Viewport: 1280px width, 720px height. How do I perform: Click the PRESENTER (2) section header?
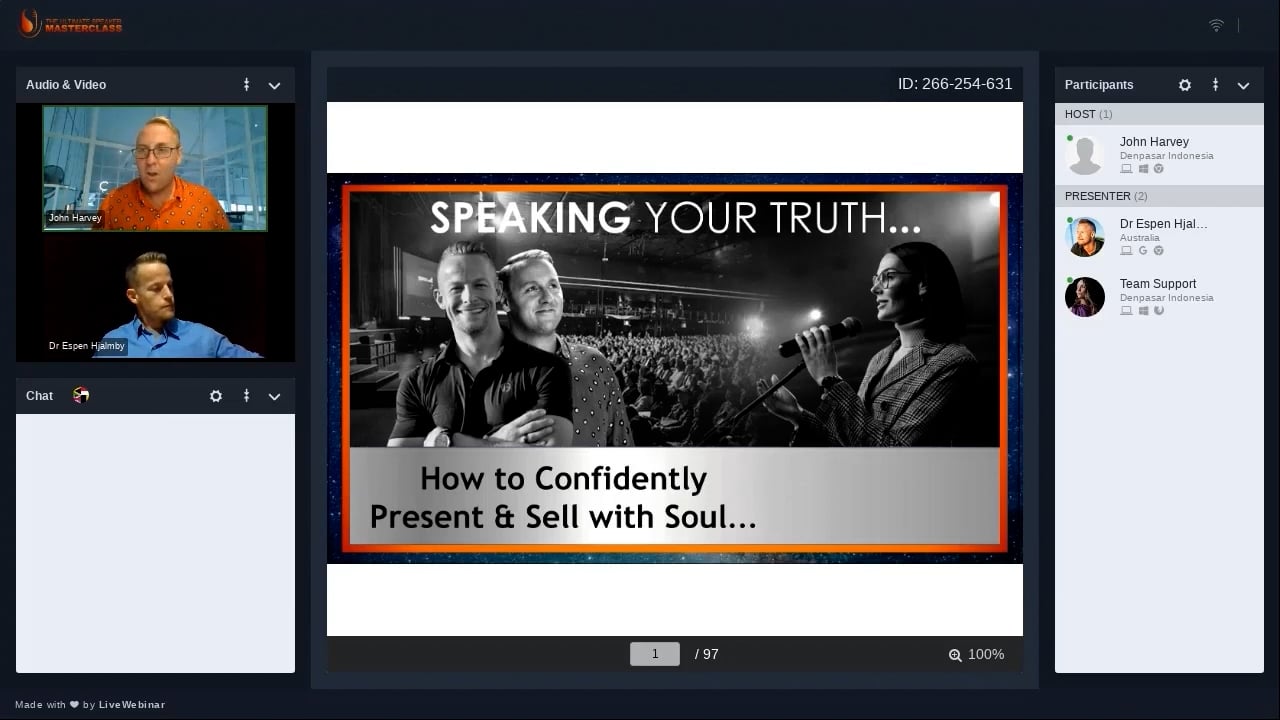(1159, 196)
